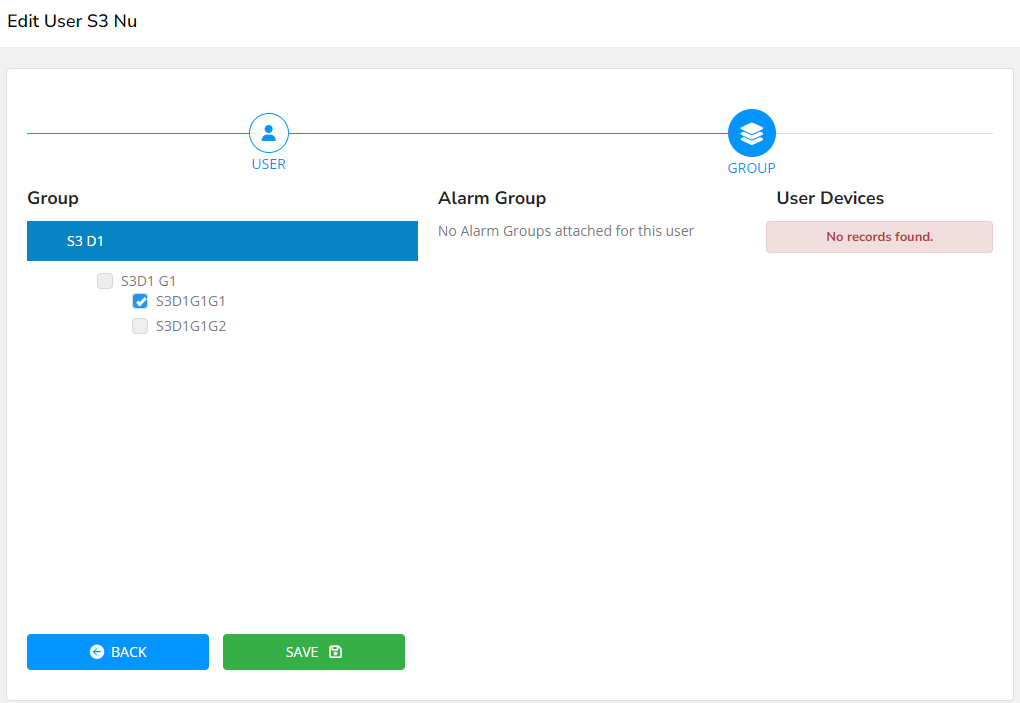Viewport: 1020px width, 703px height.
Task: Select the GROUP step label
Action: [x=751, y=168]
